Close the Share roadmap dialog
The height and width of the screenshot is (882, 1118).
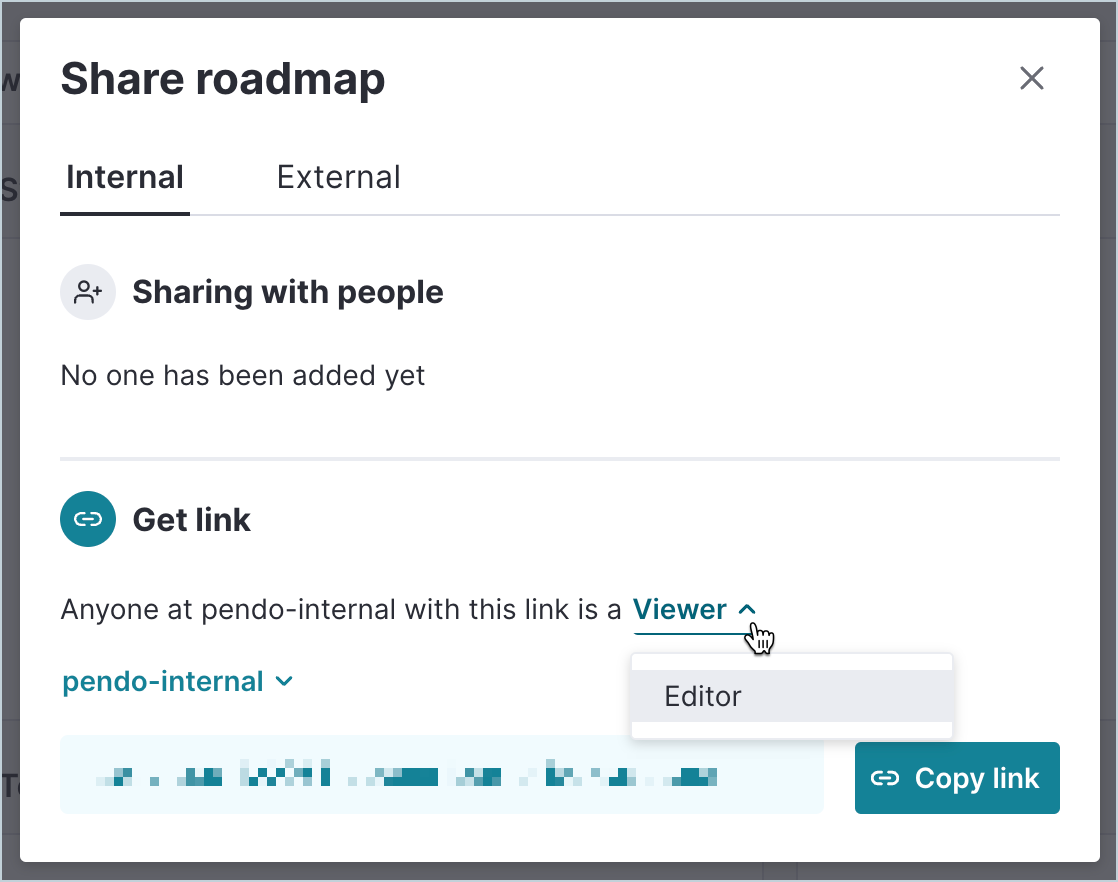(1031, 78)
